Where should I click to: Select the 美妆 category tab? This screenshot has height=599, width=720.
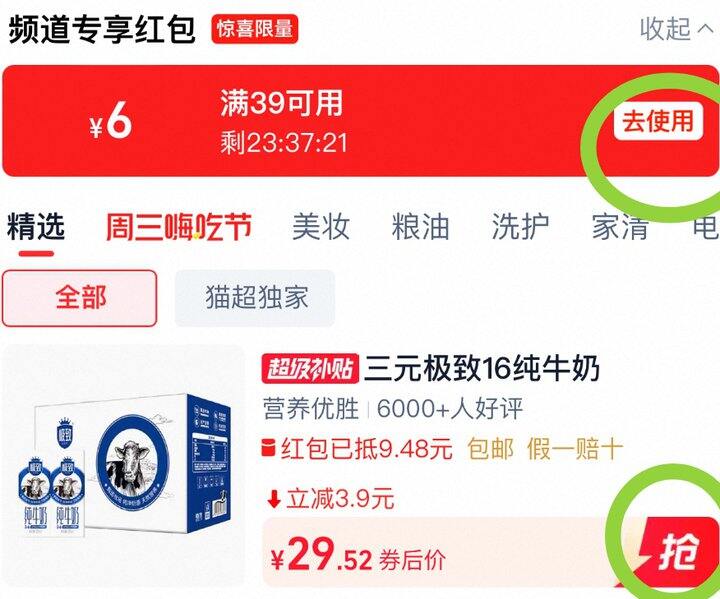click(x=321, y=226)
